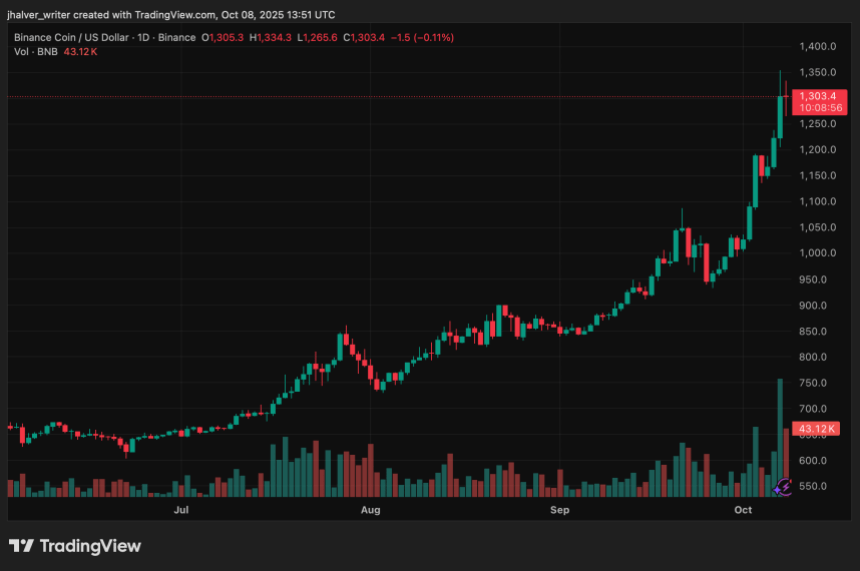Click the TradingView logo at bottom left

pos(75,546)
